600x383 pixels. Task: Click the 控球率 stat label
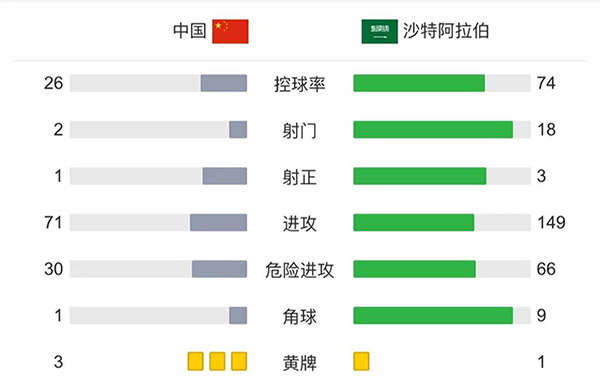pyautogui.click(x=300, y=84)
